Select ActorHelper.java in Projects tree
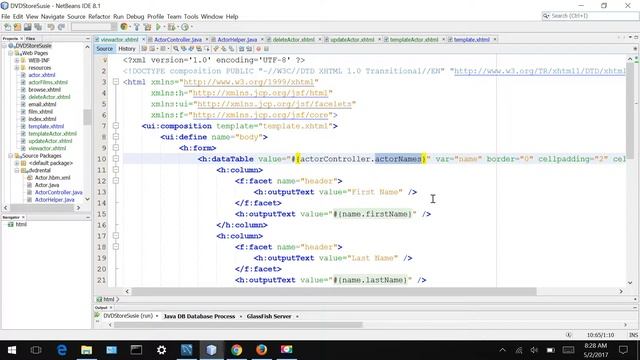 point(54,200)
